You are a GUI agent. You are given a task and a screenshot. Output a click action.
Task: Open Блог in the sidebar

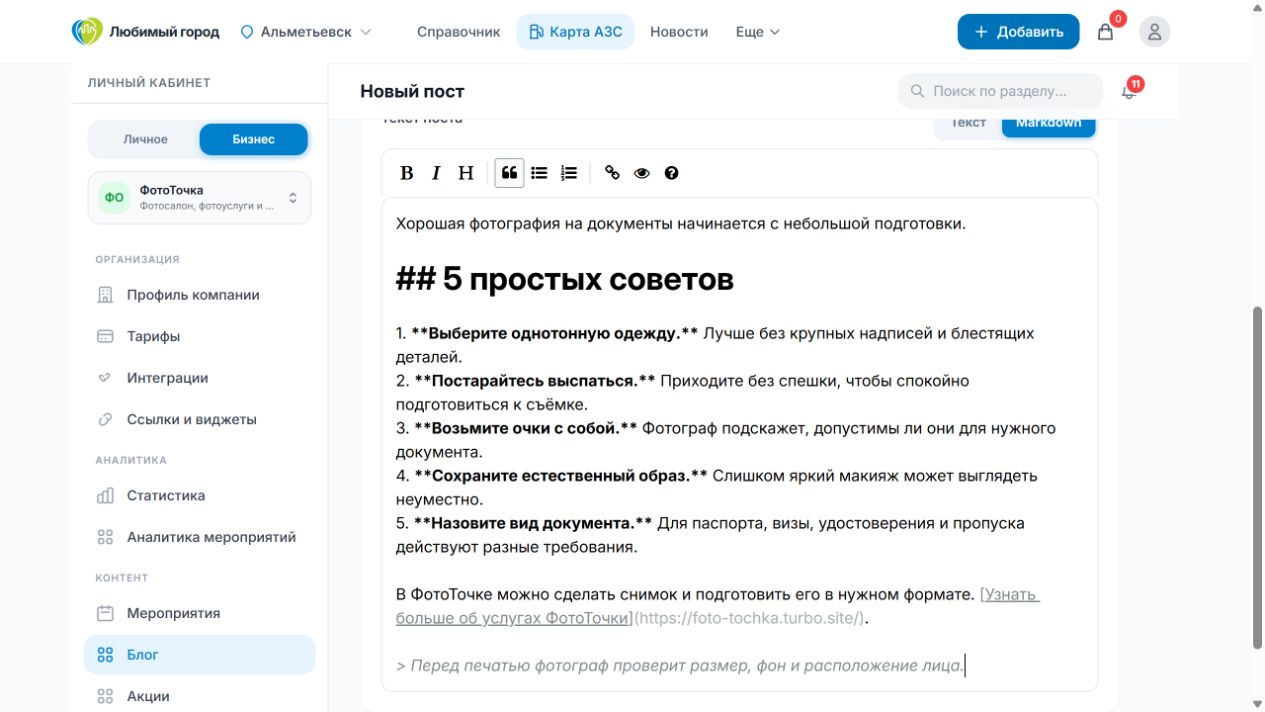tap(199, 655)
